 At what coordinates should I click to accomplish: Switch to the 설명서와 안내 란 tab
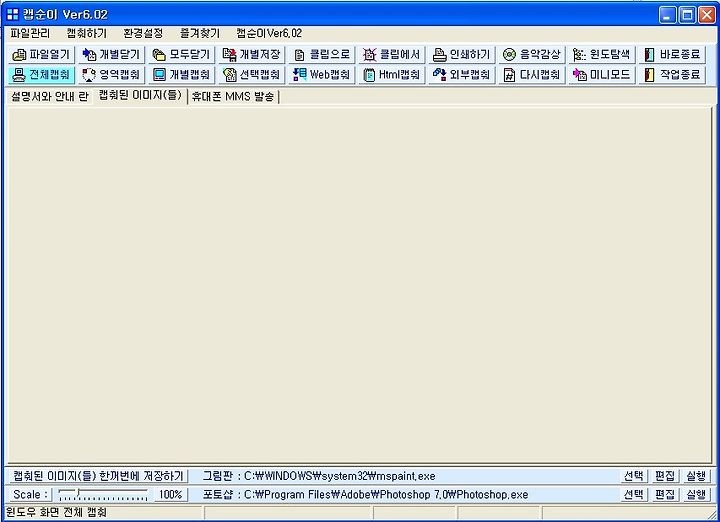pos(50,96)
